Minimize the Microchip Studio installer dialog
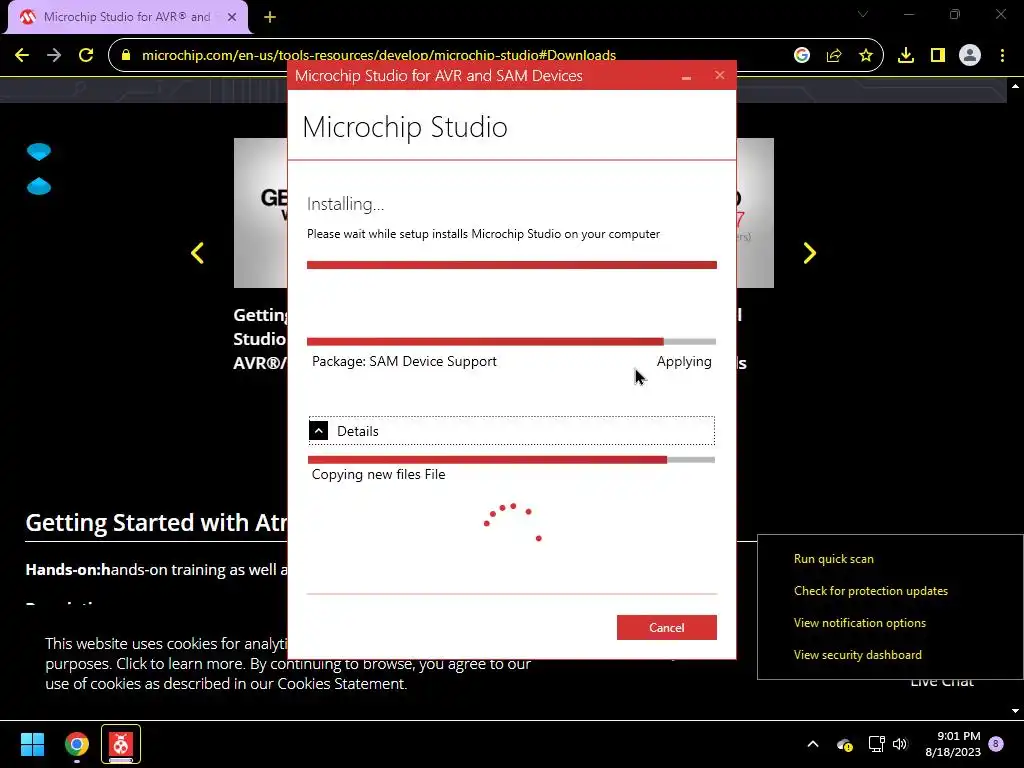The width and height of the screenshot is (1024, 768). (x=686, y=76)
